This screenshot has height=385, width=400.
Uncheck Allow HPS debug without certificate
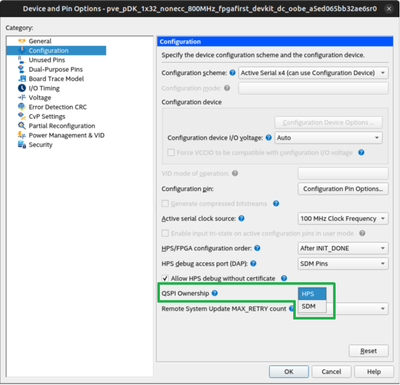(165, 278)
